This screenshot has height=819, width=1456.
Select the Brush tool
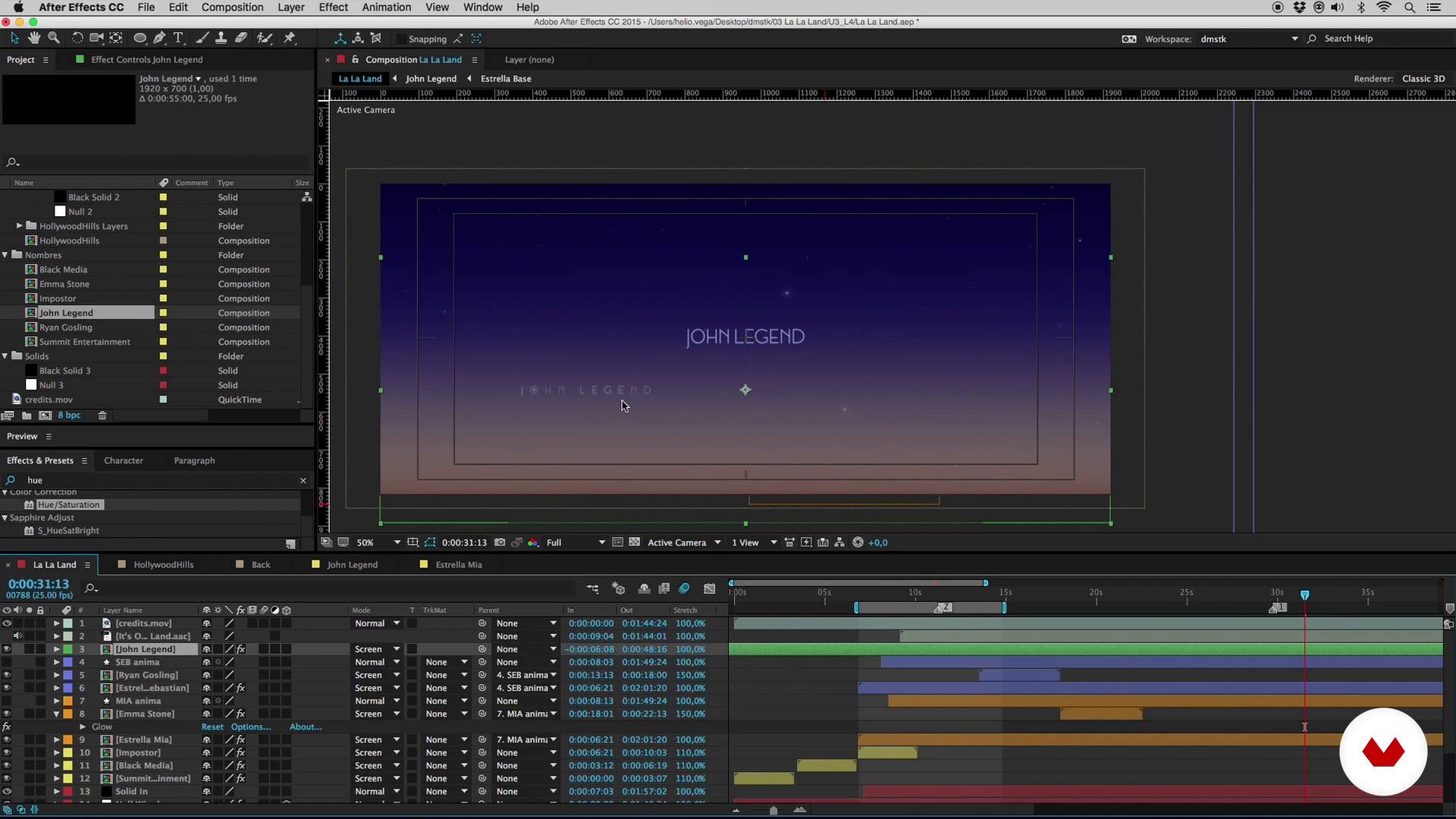[202, 38]
